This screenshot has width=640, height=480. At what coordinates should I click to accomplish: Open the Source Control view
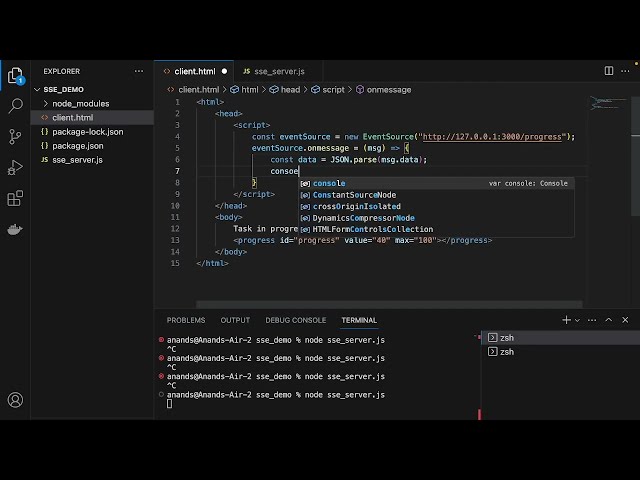tap(15, 136)
